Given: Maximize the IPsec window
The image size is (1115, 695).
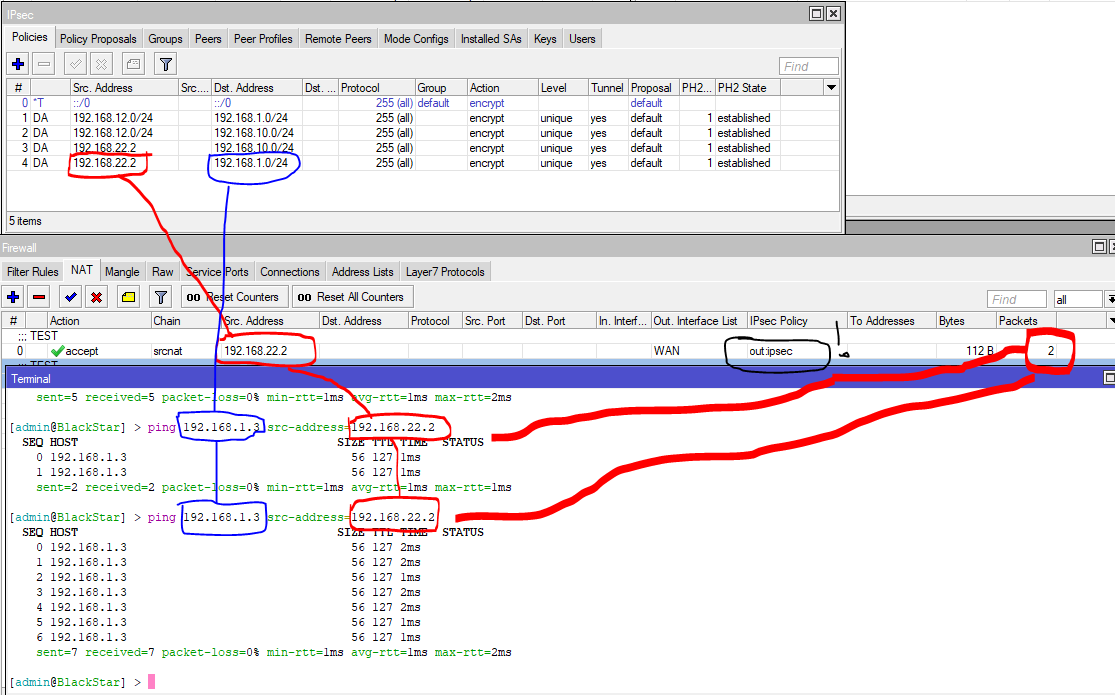Looking at the screenshot, I should click(x=816, y=14).
